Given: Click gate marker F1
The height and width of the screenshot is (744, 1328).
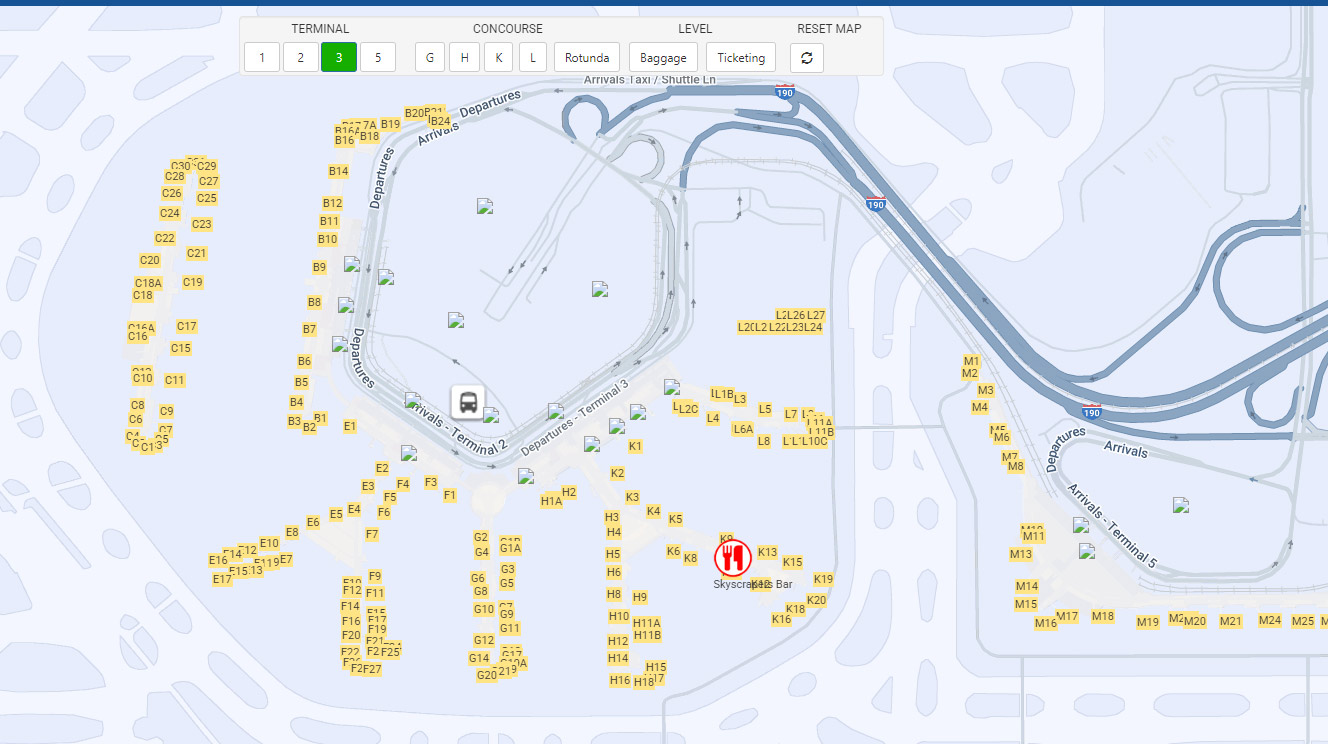Looking at the screenshot, I should pos(450,495).
